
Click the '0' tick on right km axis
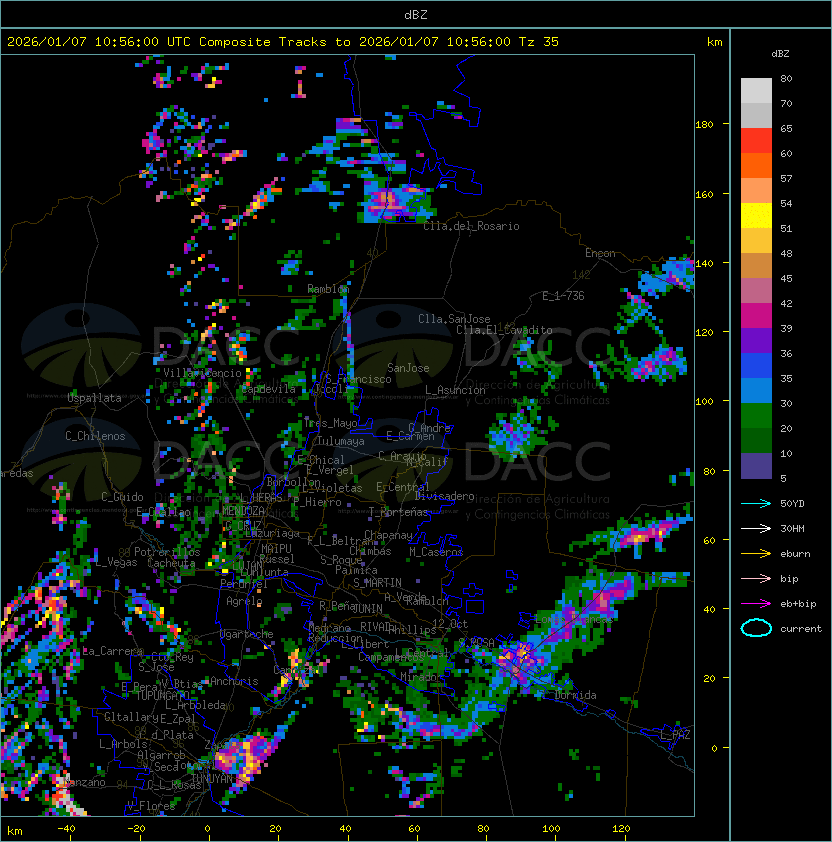pyautogui.click(x=714, y=748)
